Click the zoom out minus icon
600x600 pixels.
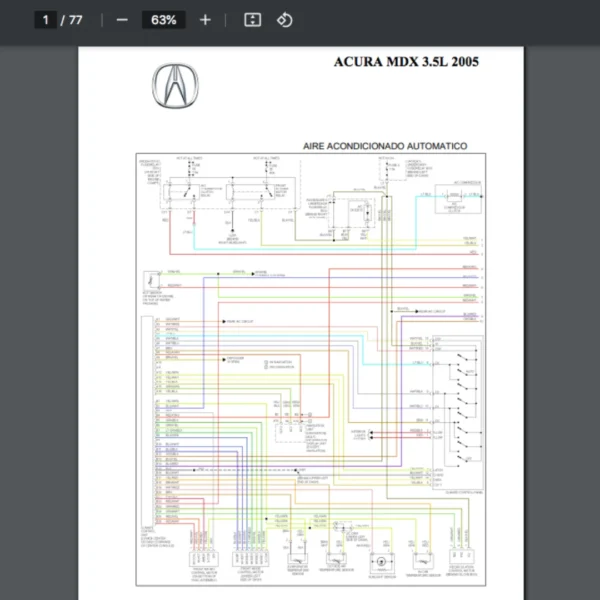(122, 20)
